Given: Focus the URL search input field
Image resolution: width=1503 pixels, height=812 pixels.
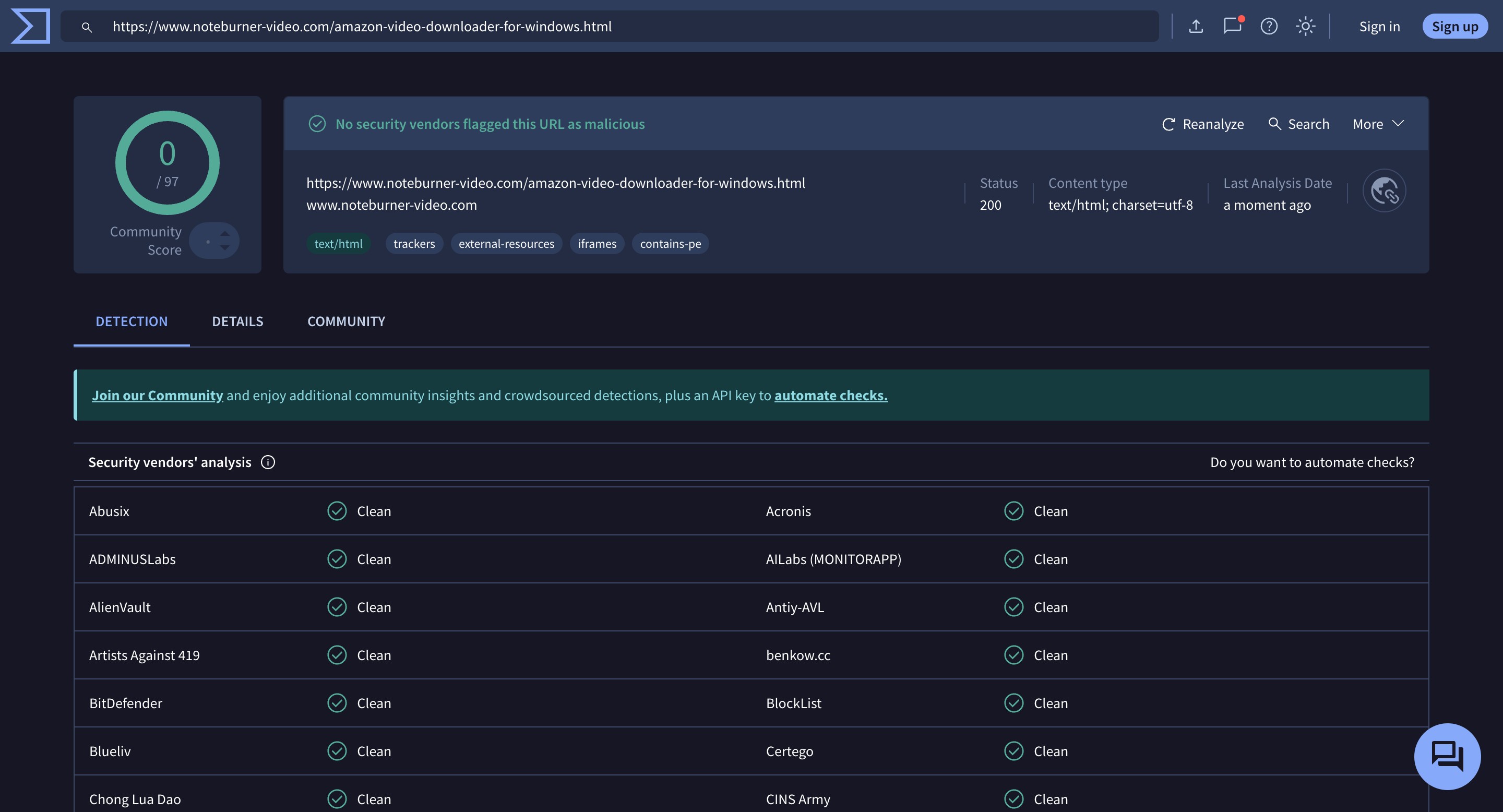Looking at the screenshot, I should (610, 26).
